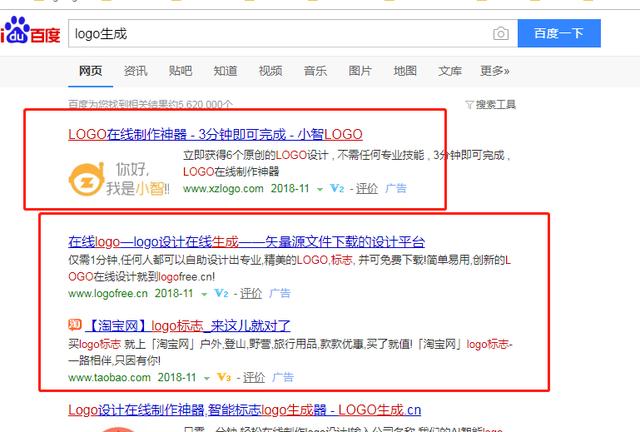Switch to the 资讯 tab
This screenshot has width=640, height=432.
[x=136, y=71]
